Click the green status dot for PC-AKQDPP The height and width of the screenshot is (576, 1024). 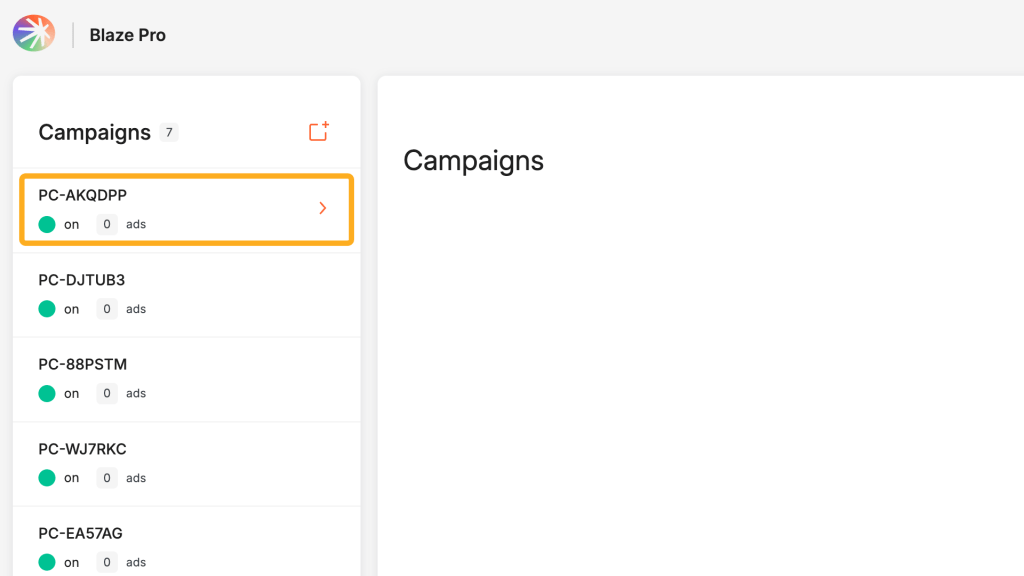[47, 224]
